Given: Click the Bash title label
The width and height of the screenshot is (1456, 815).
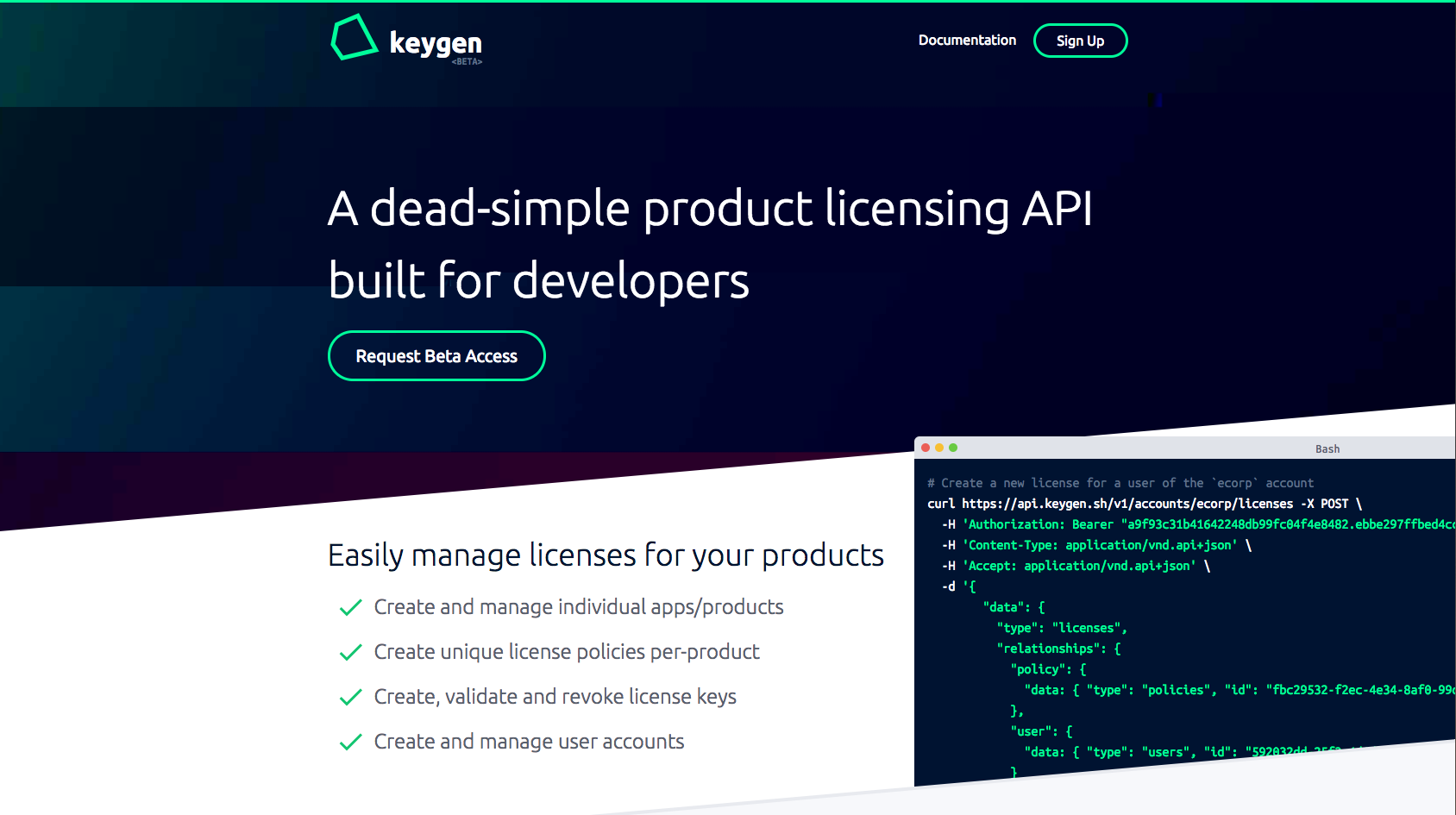Looking at the screenshot, I should click(1327, 448).
